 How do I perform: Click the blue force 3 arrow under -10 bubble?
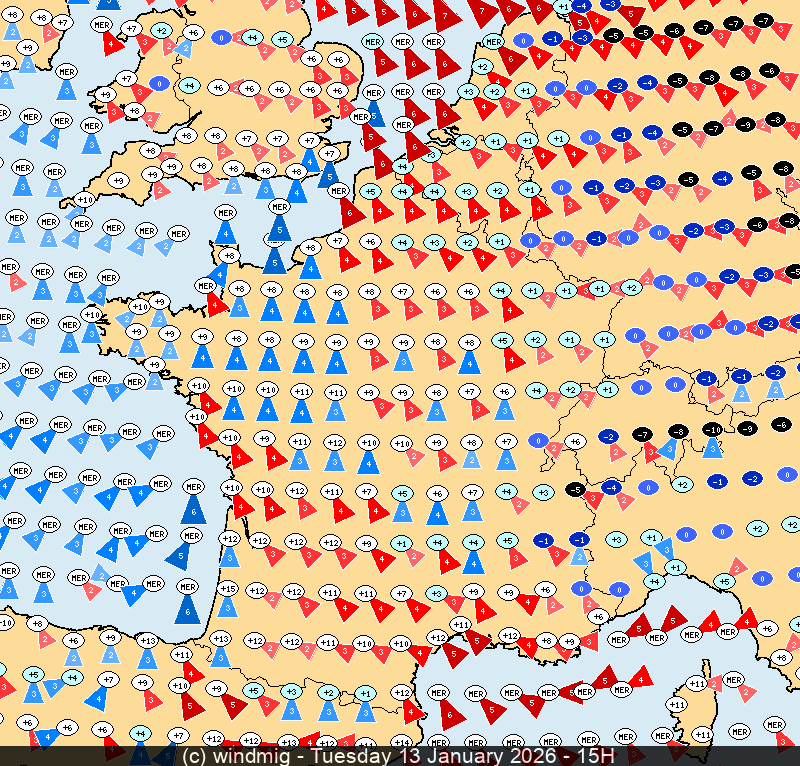point(712,447)
